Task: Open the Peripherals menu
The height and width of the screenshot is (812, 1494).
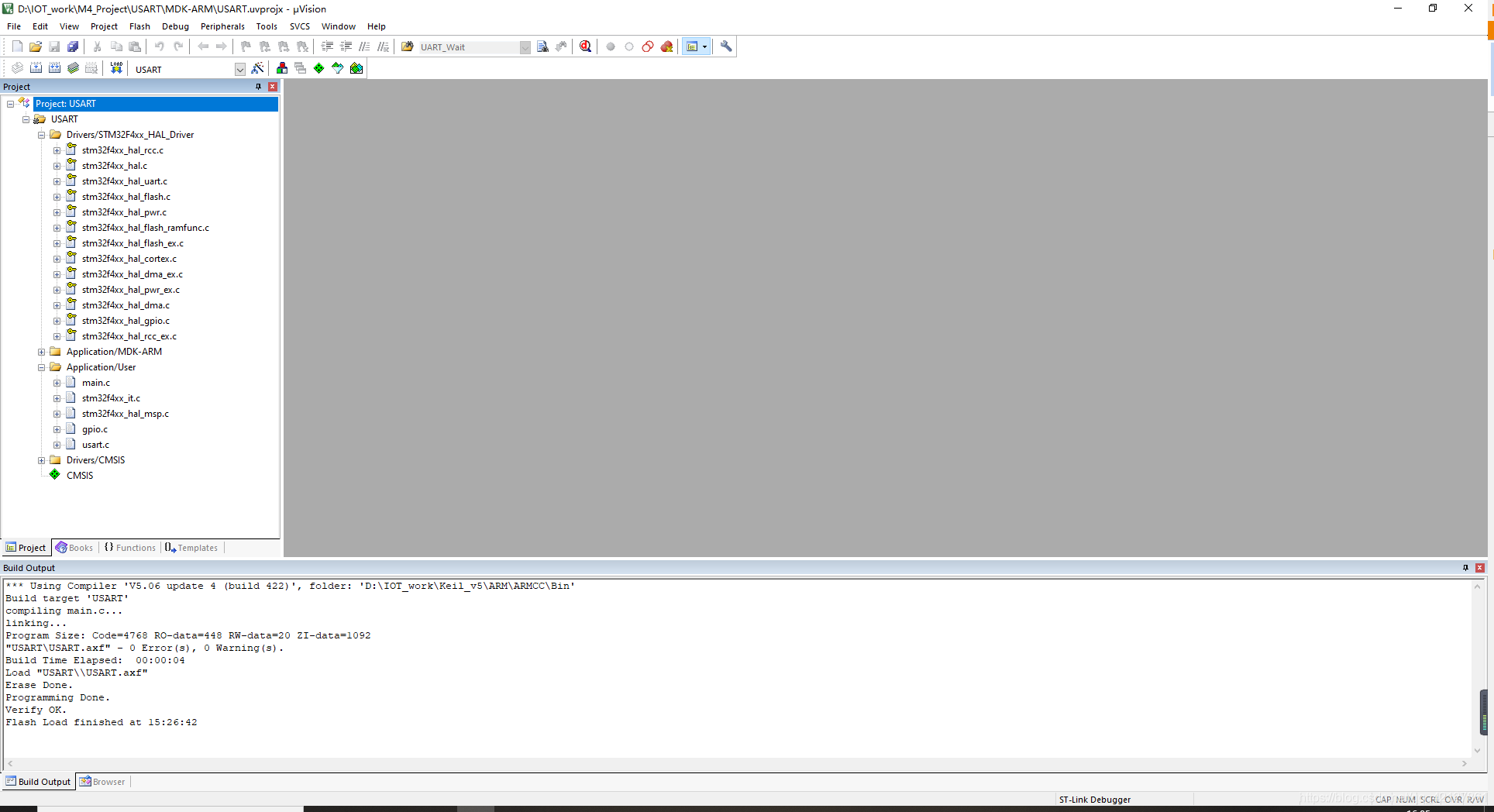Action: (x=222, y=26)
